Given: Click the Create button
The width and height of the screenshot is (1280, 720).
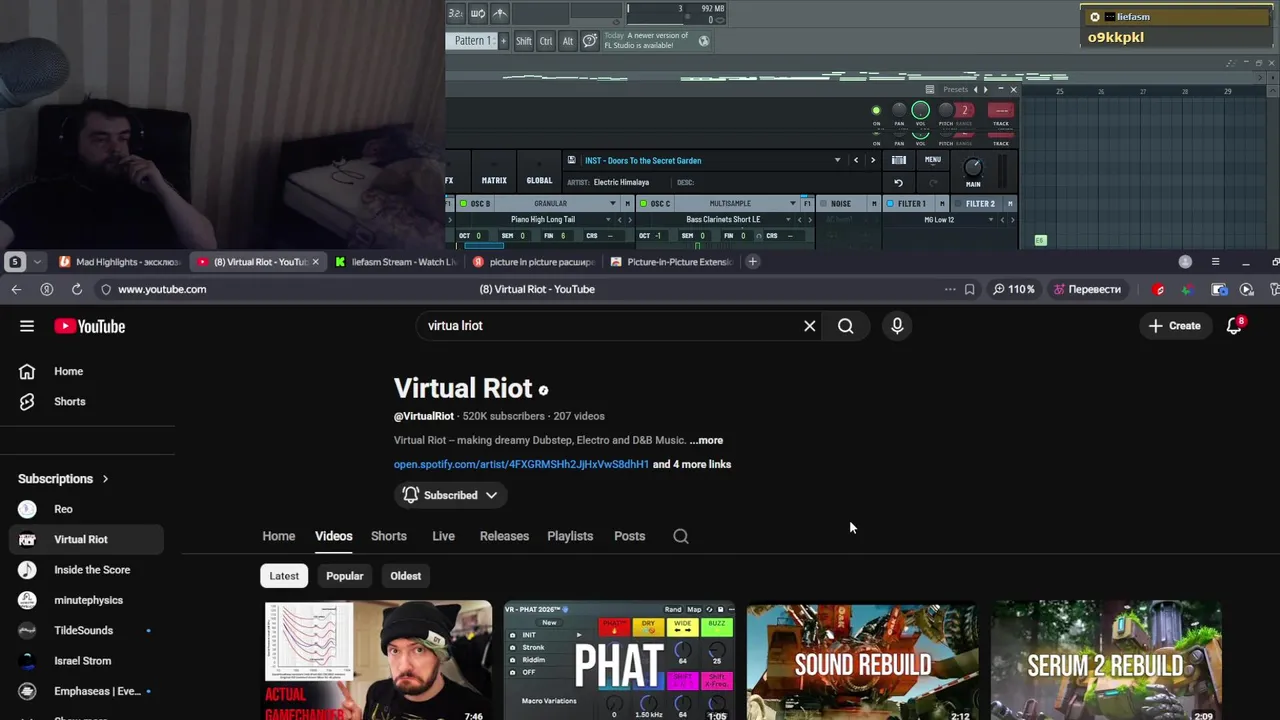Looking at the screenshot, I should 1175,326.
